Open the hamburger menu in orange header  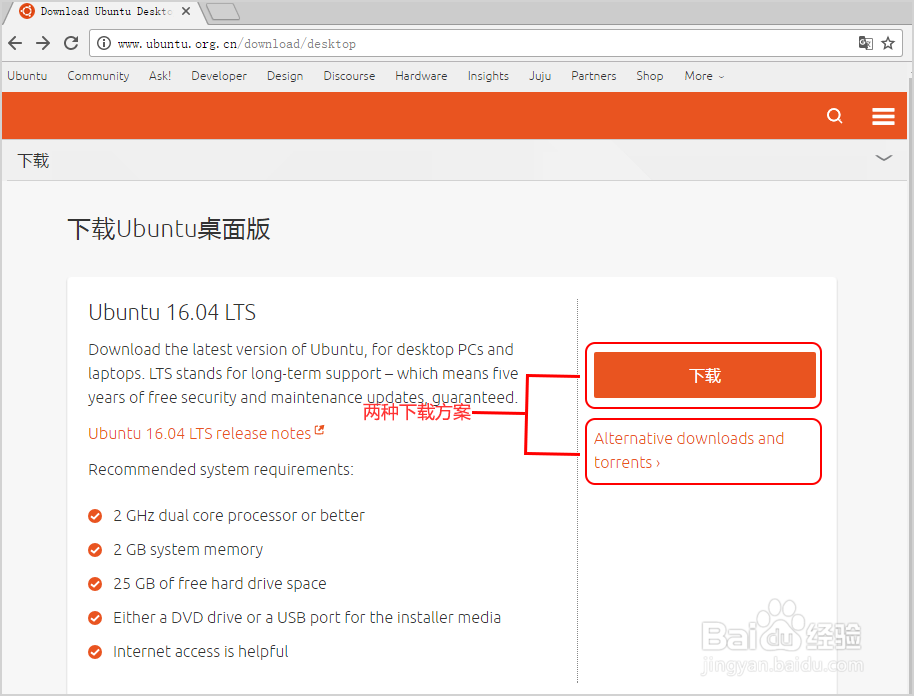click(883, 116)
